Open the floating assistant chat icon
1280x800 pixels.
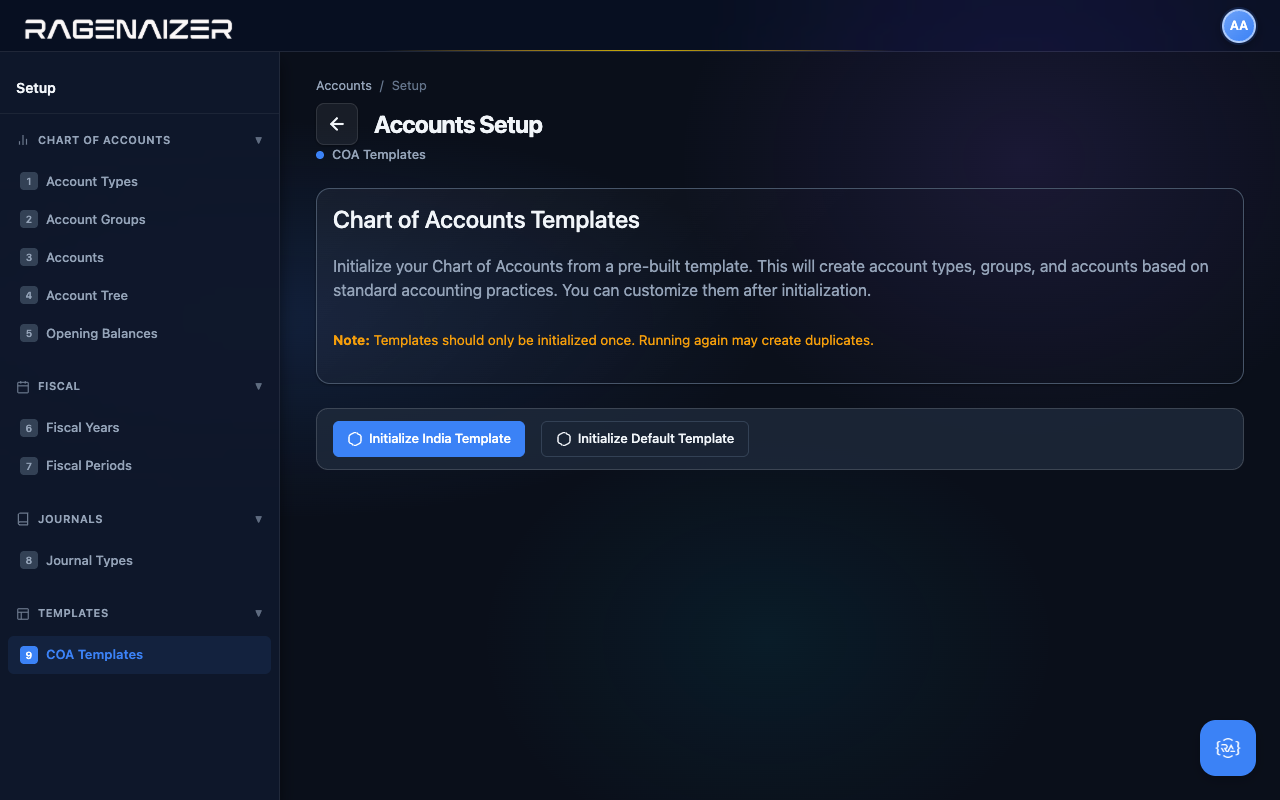pos(1228,748)
